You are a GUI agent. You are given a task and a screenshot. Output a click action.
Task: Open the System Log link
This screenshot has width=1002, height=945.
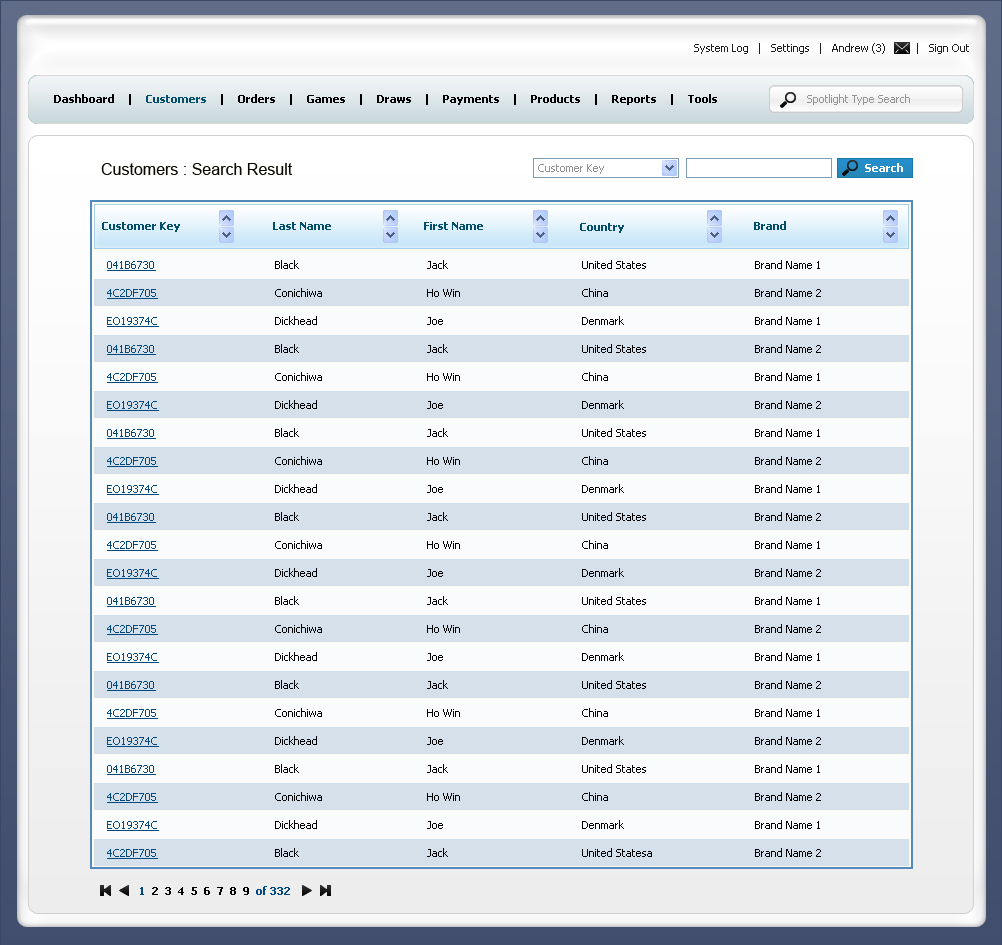(x=721, y=48)
